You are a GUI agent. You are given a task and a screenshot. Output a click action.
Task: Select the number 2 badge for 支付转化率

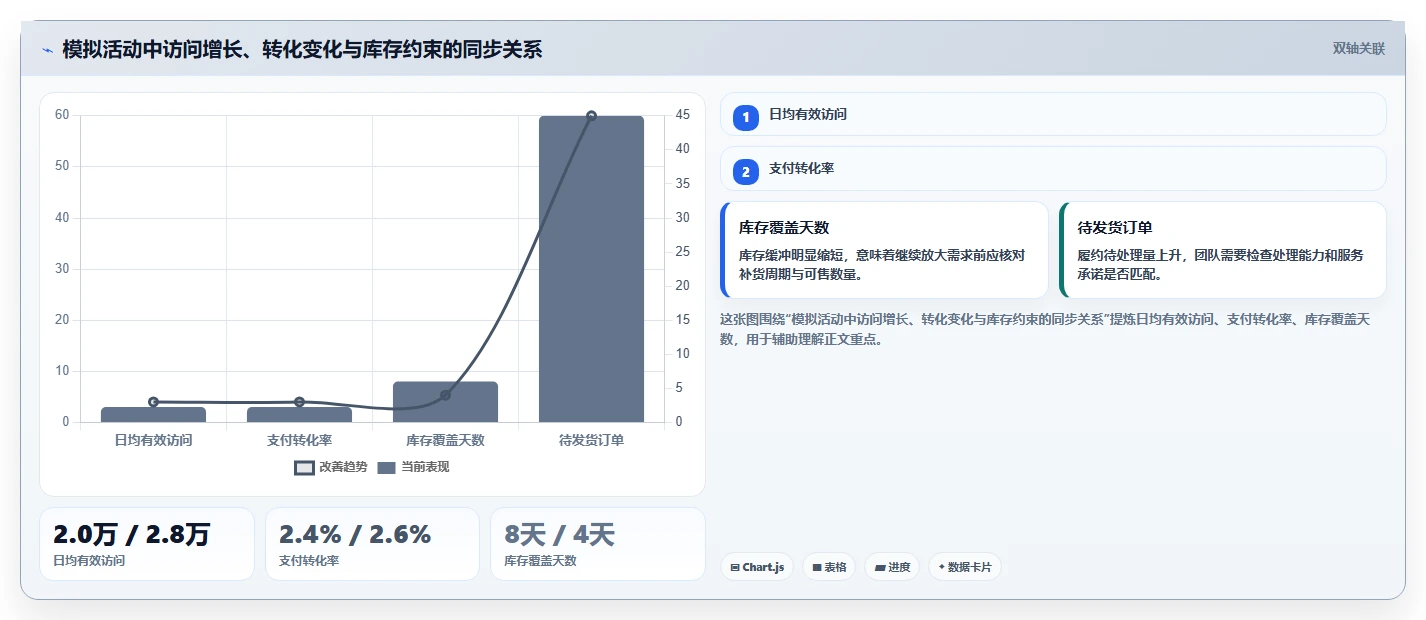(746, 171)
